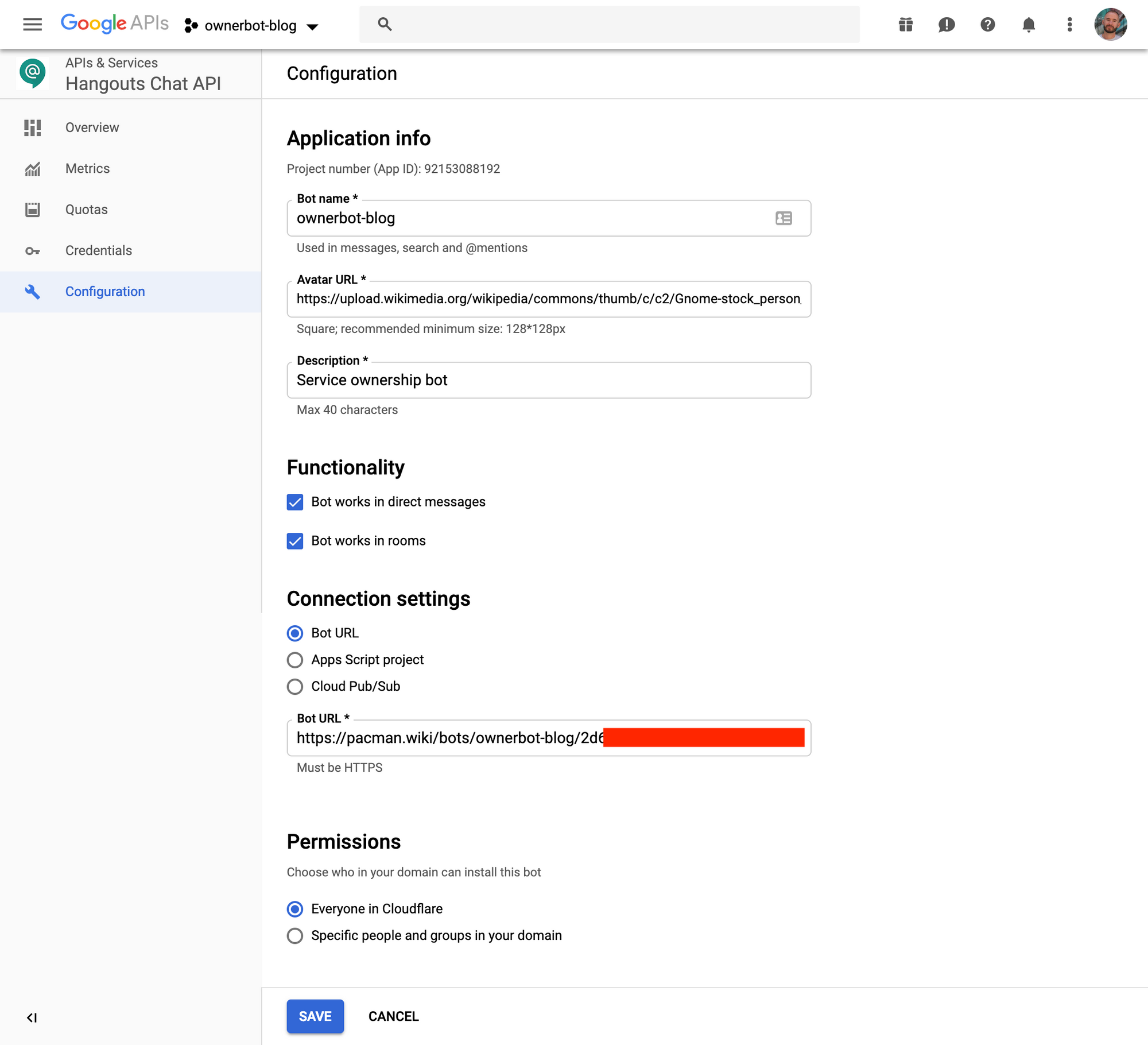The width and height of the screenshot is (1148, 1045).
Task: Open the notifications bell
Action: (1029, 24)
